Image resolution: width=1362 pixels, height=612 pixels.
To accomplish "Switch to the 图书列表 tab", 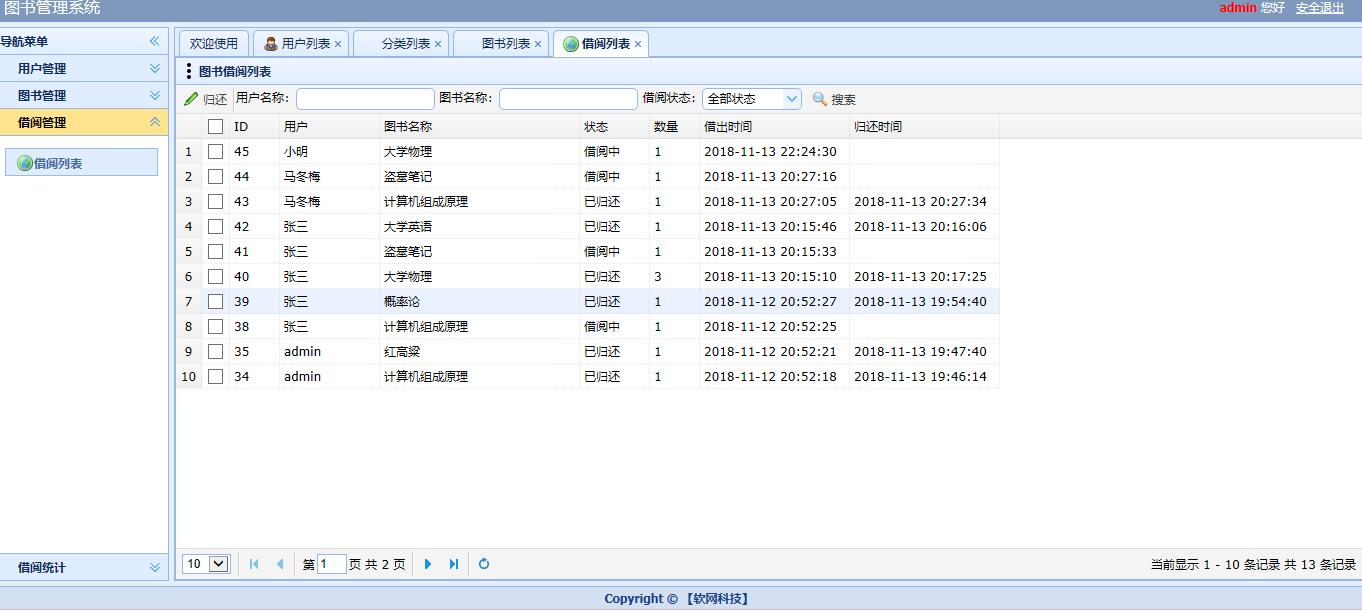I will pyautogui.click(x=505, y=44).
